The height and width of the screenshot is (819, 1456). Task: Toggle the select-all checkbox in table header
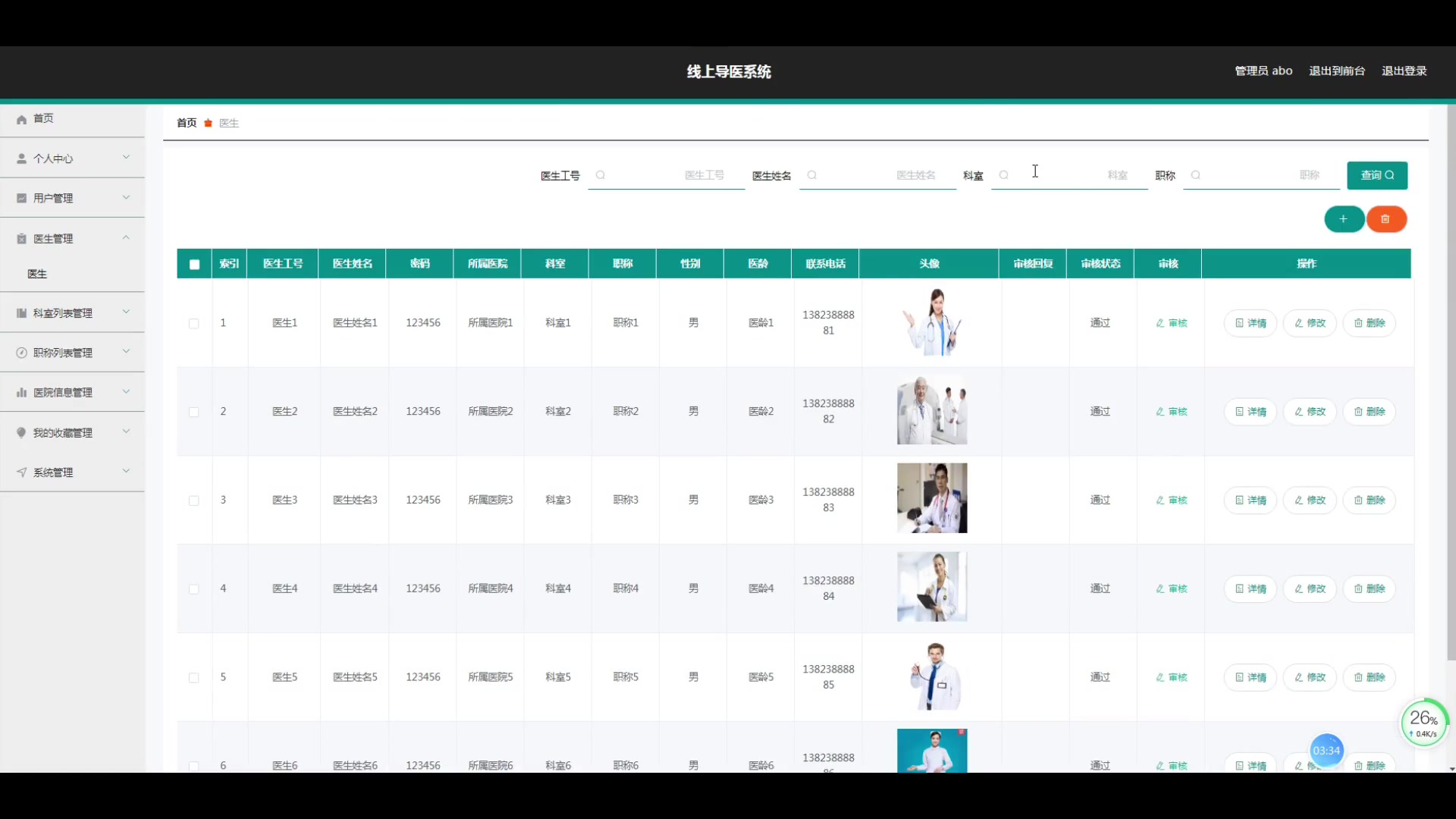click(x=195, y=264)
